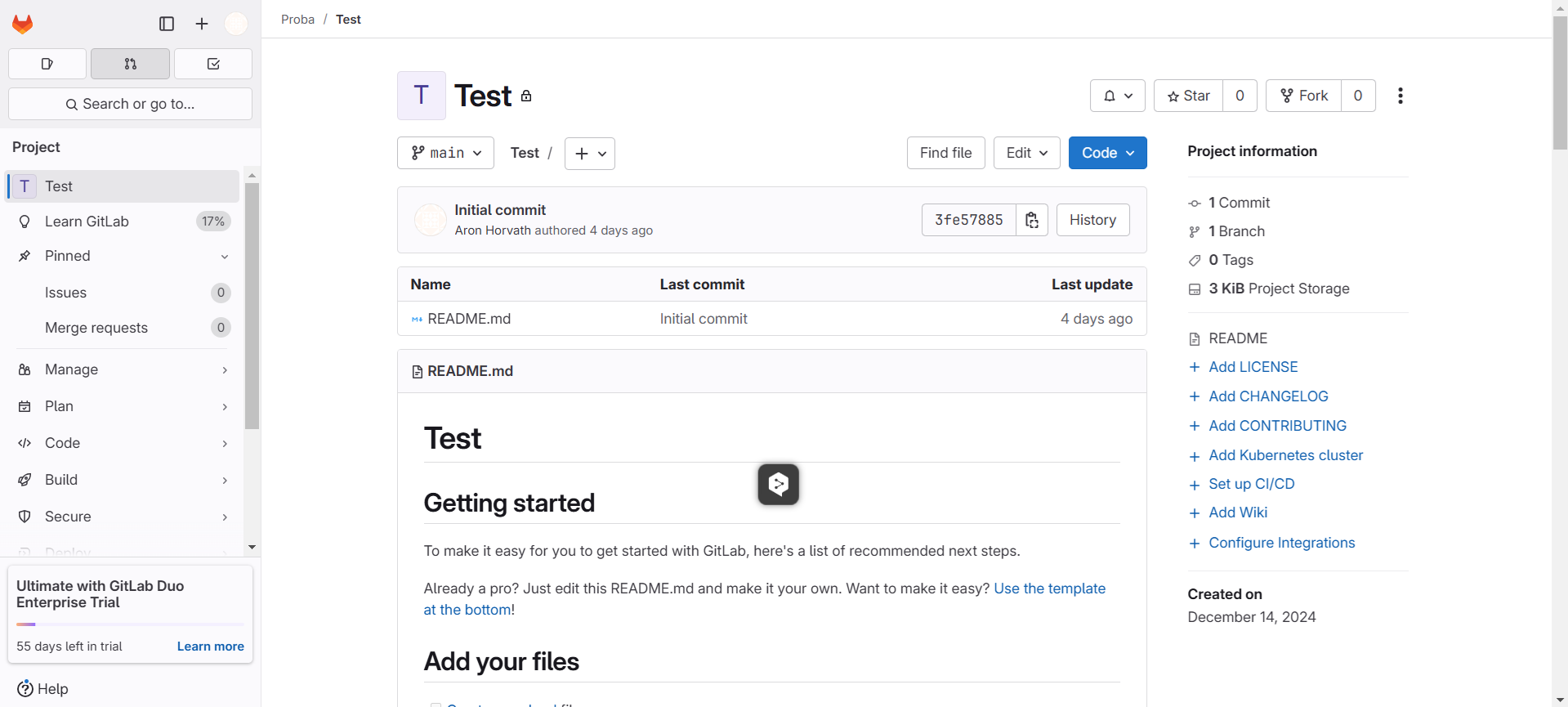Viewport: 1568px width, 707px height.
Task: Toggle the sidebar collapse icon
Action: click(x=167, y=24)
